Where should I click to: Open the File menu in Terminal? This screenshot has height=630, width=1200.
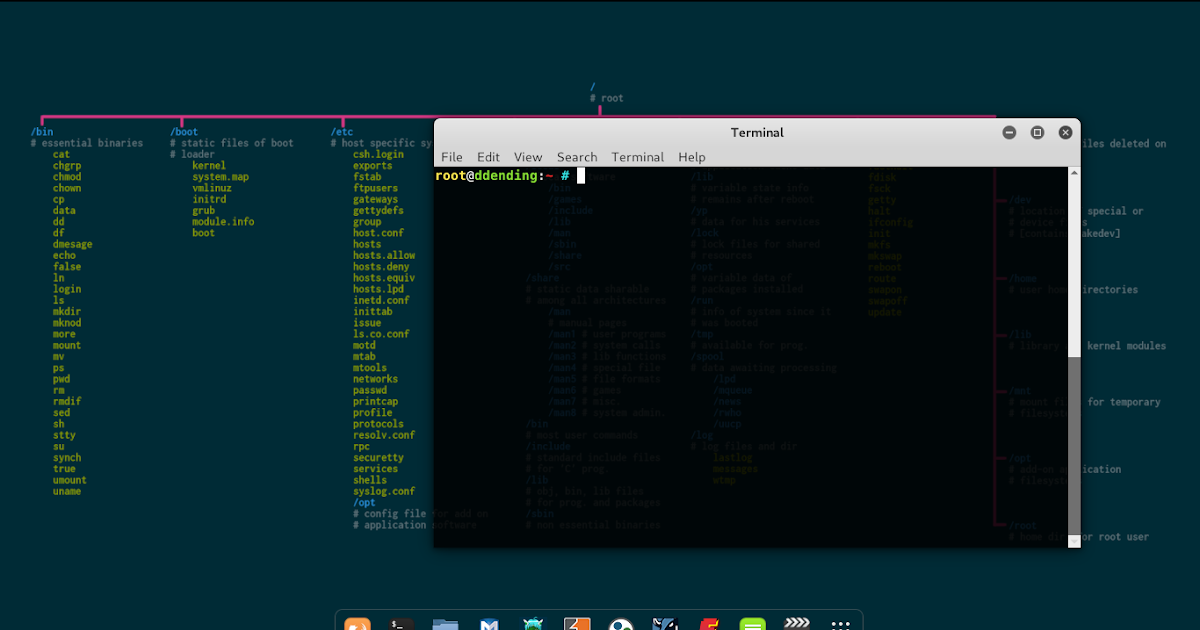coord(452,157)
